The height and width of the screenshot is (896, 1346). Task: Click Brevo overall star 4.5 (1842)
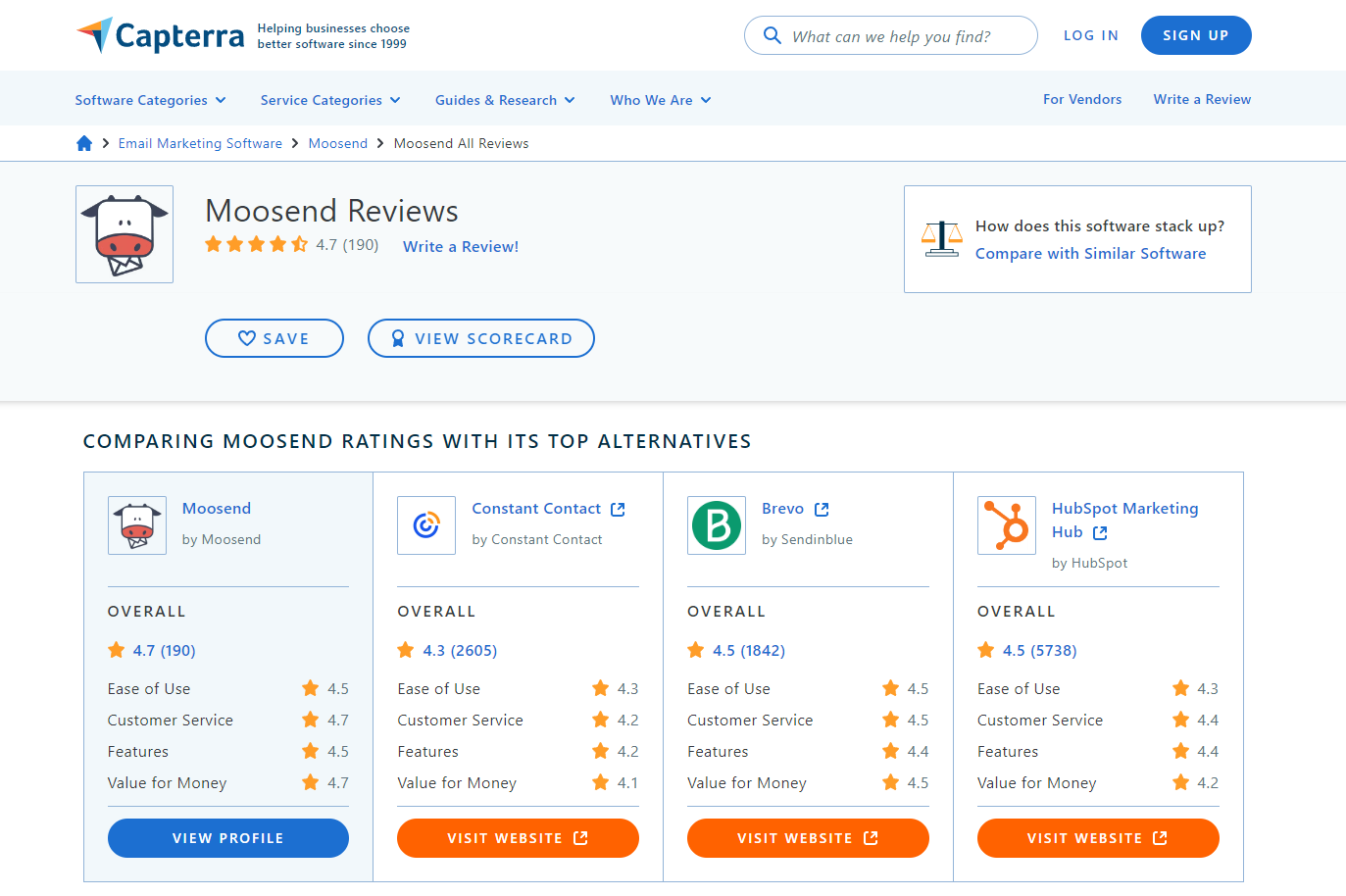click(x=736, y=650)
